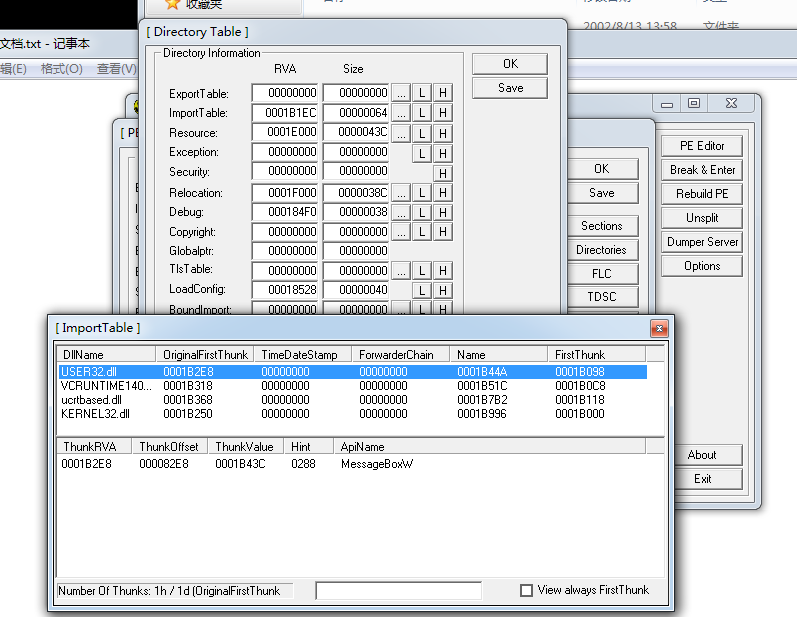This screenshot has width=797, height=617.
Task: Click the ForwarderChain column header
Action: [x=401, y=354]
